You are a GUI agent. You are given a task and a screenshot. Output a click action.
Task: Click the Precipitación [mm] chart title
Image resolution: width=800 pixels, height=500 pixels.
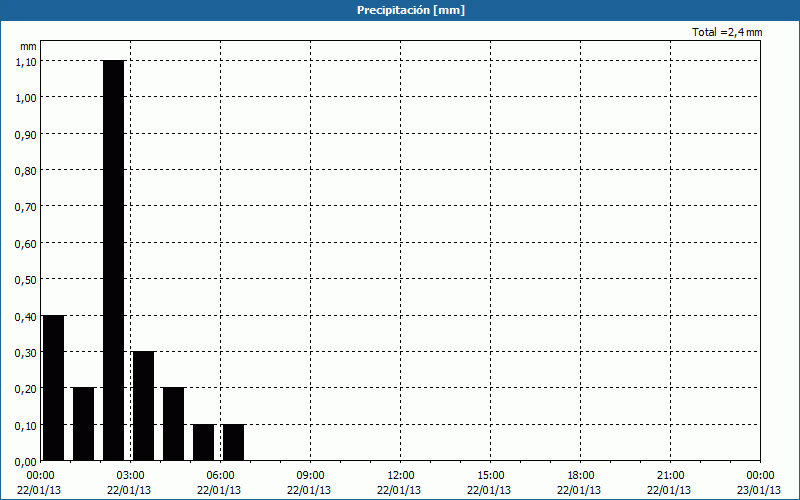(411, 10)
